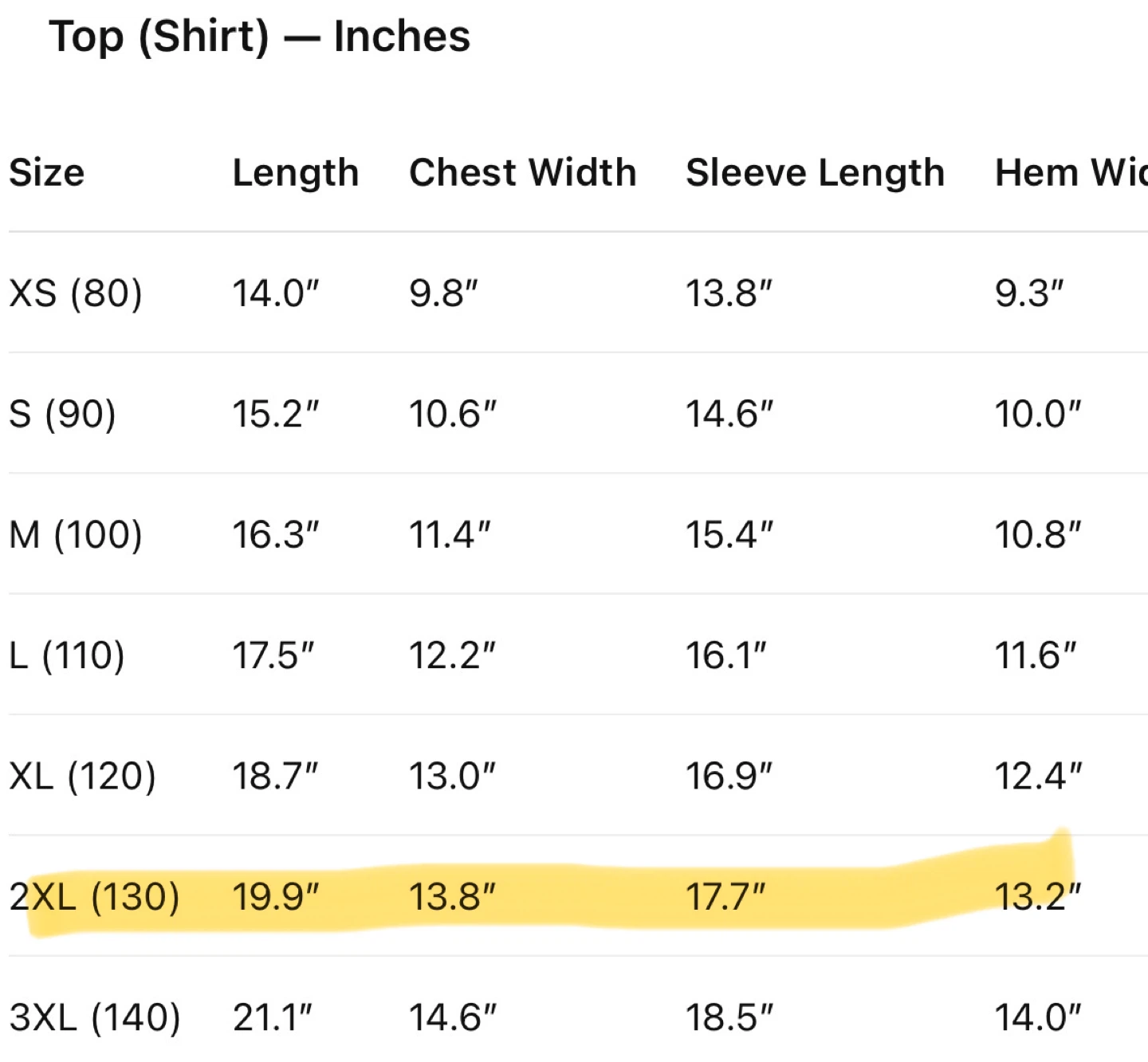Select the highlighted 2XL (130) size label
Screen dimensions: 1148x1062
[x=95, y=898]
